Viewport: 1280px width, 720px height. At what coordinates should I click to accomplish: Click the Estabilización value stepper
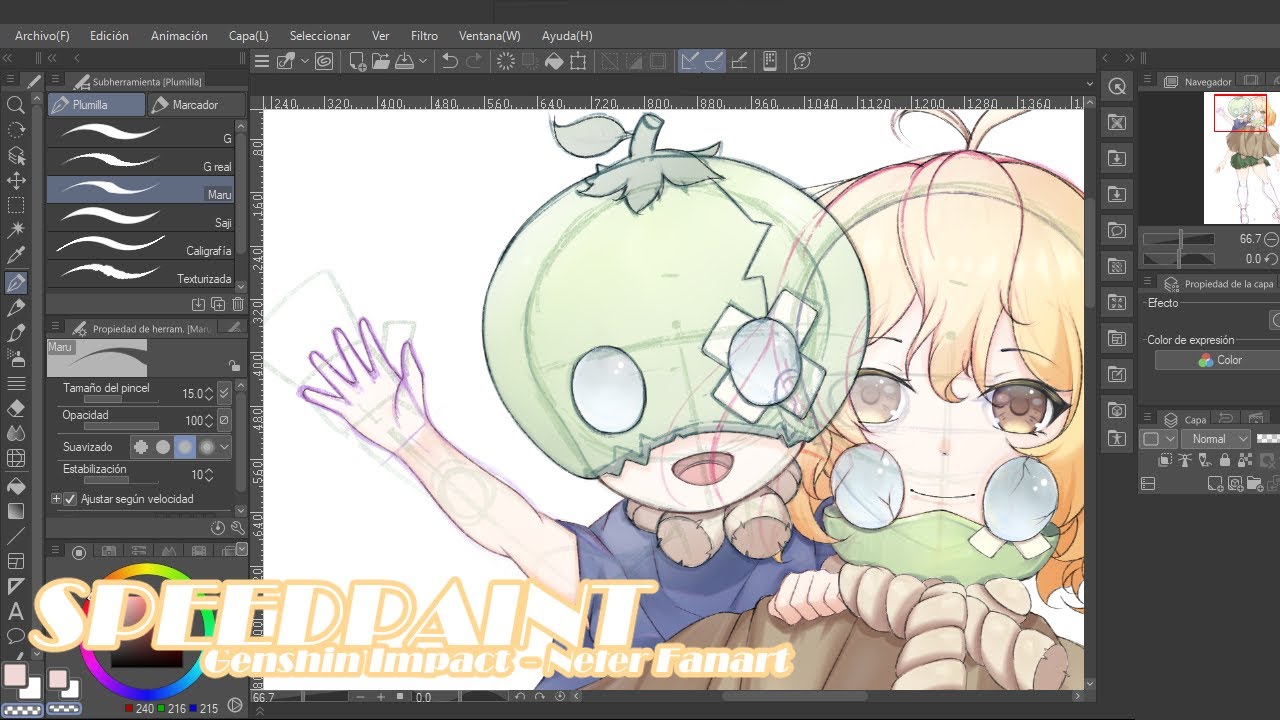[209, 474]
